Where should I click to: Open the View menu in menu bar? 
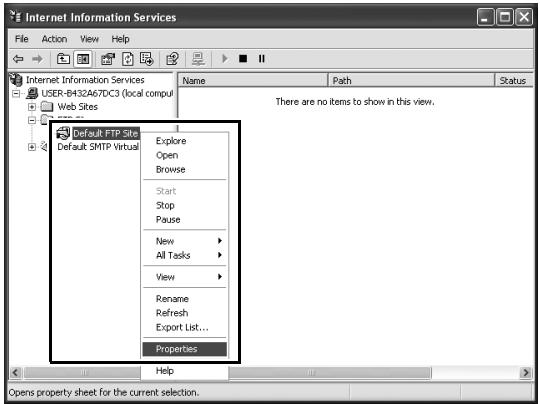(90, 39)
